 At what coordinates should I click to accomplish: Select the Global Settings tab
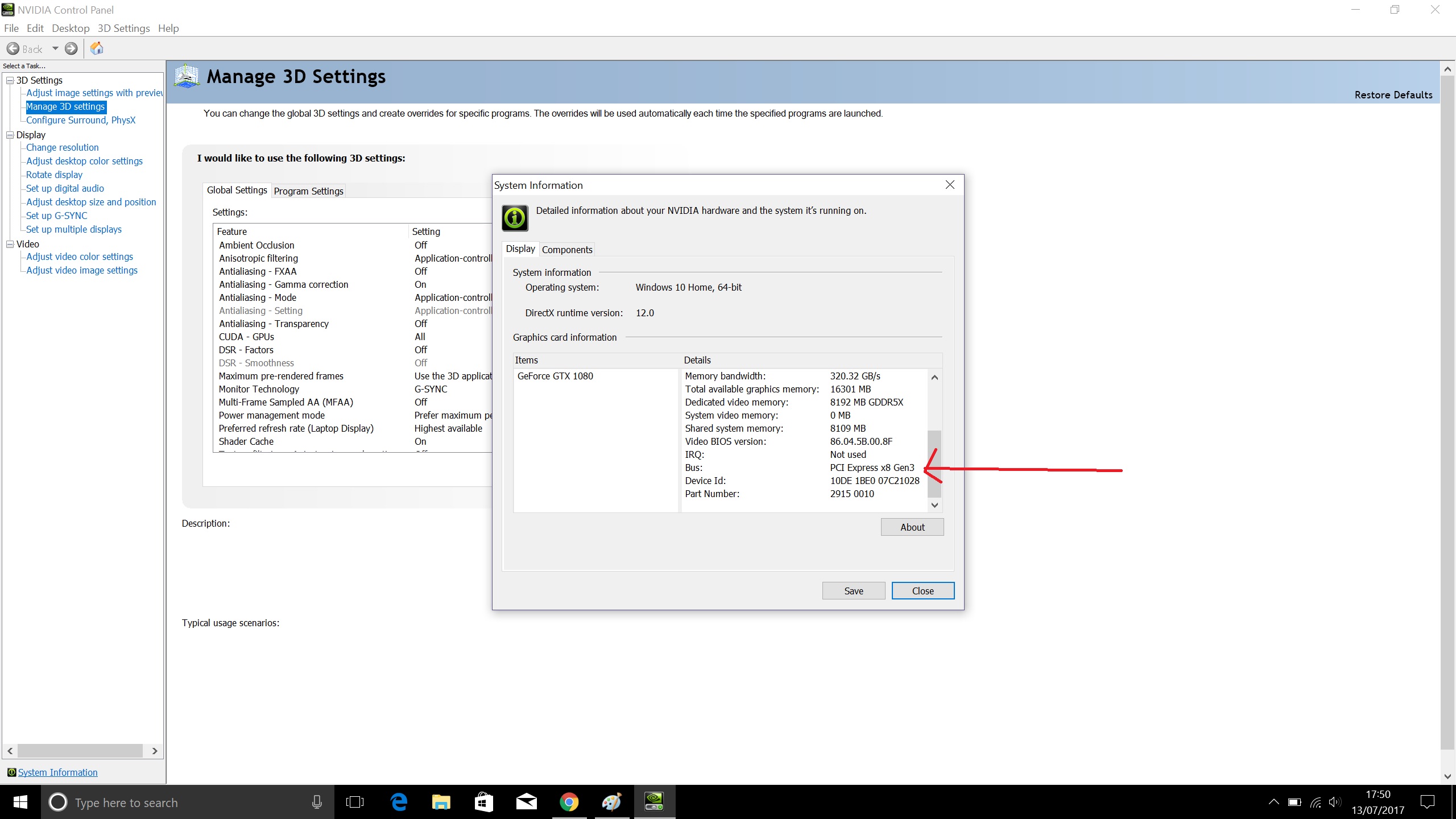click(237, 190)
